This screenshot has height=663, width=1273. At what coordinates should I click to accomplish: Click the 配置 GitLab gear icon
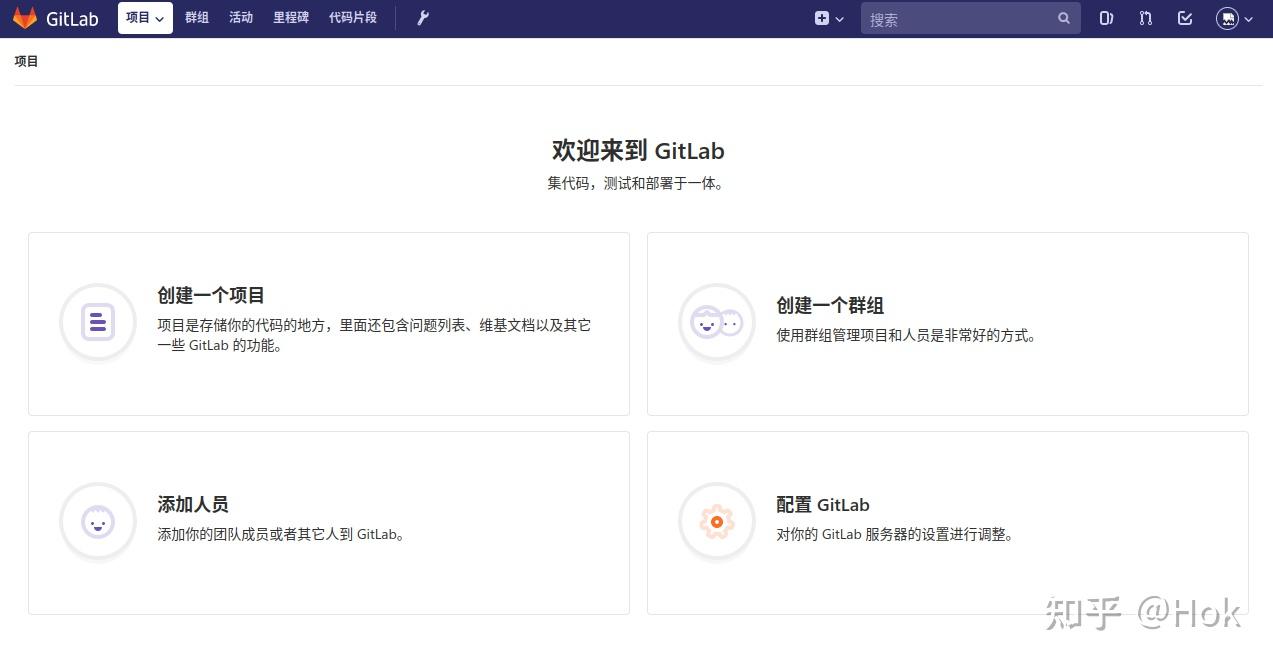(x=716, y=521)
